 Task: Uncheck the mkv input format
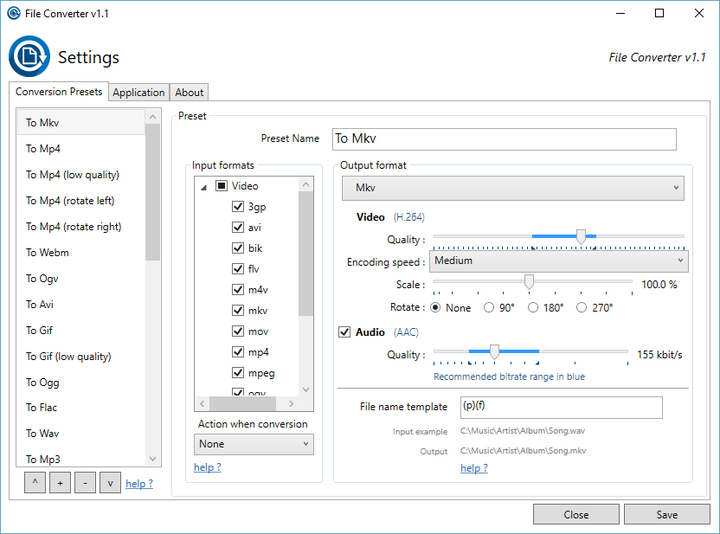click(238, 310)
